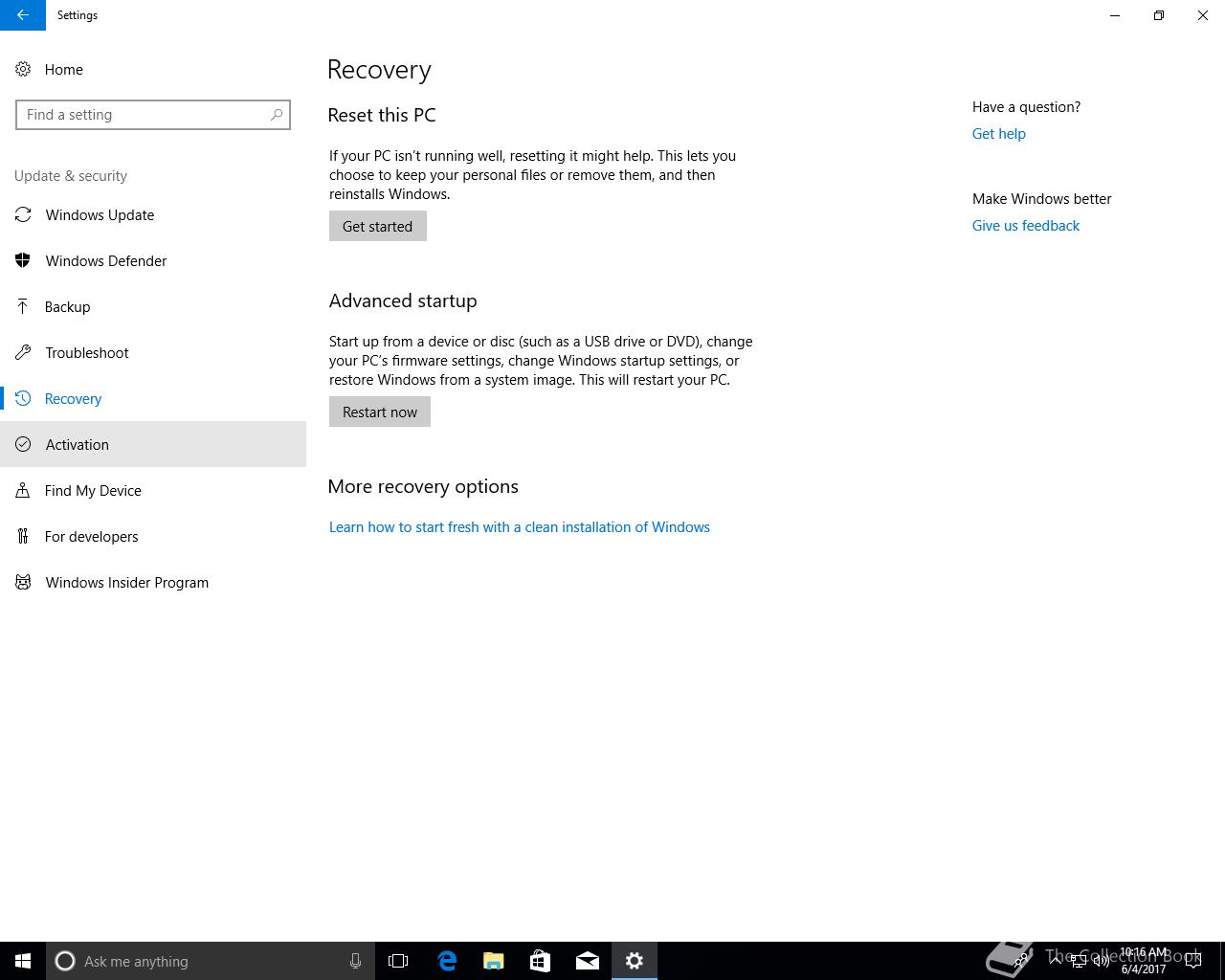
Task: Focus the Find a setting search box
Action: (153, 115)
